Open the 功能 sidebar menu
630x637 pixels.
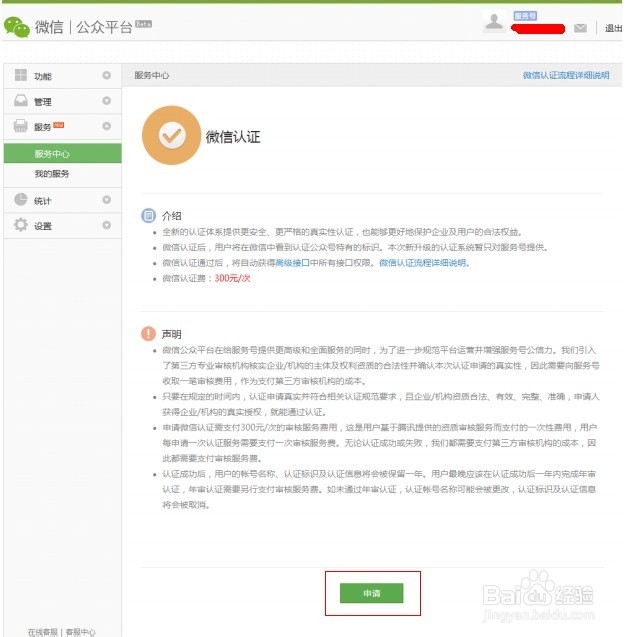(x=63, y=76)
